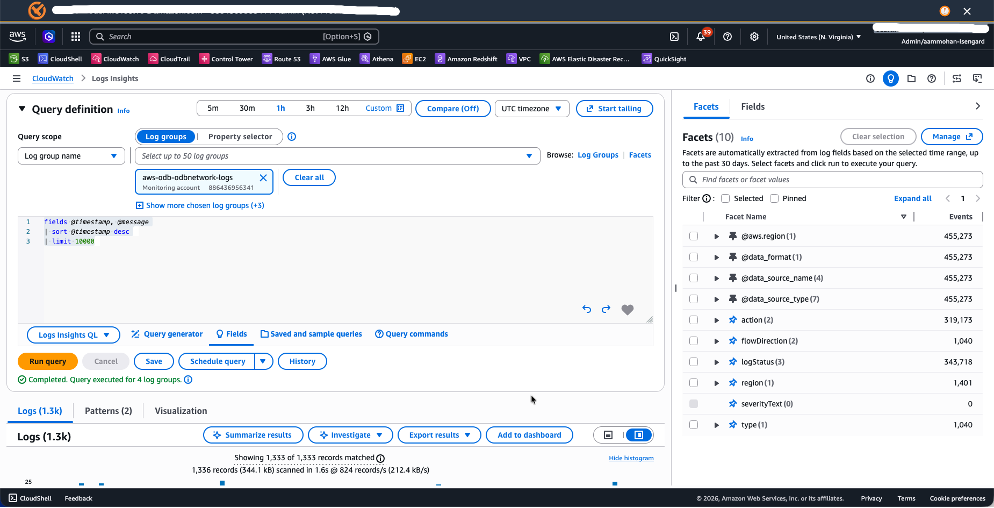994x508 pixels.
Task: Open Route 53 bookmark shortcut
Action: click(282, 59)
